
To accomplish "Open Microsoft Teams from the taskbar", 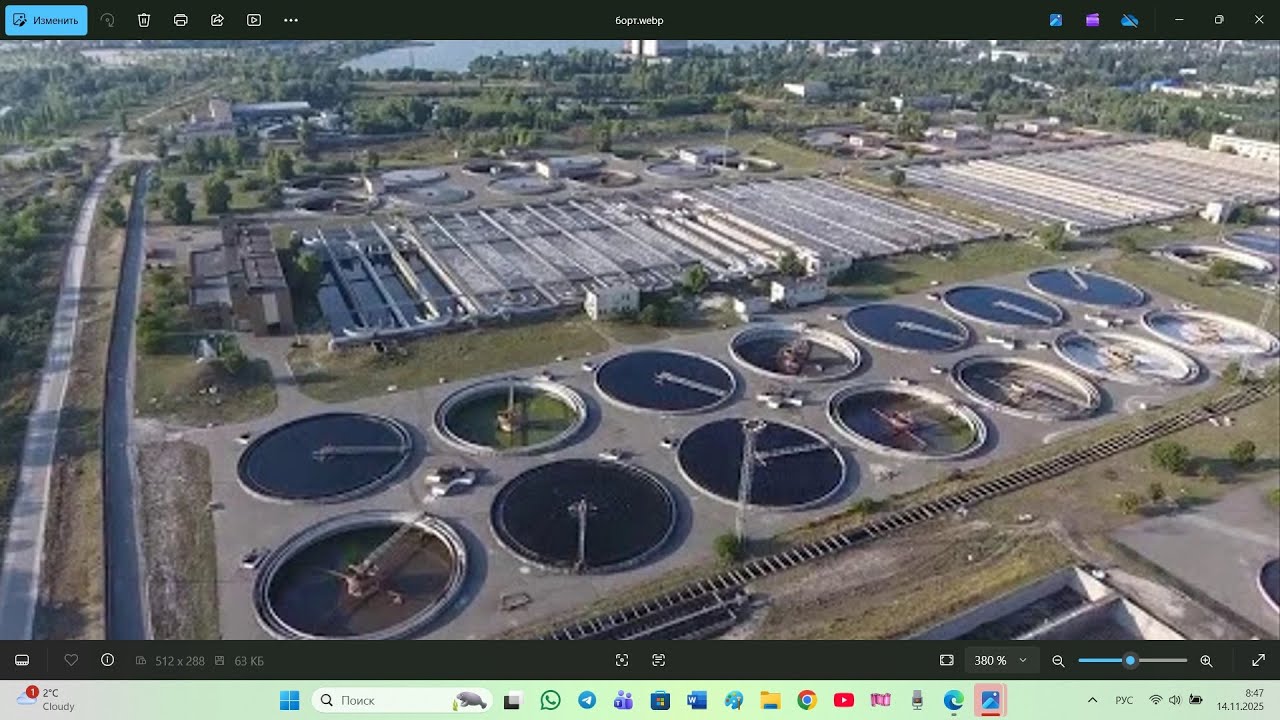I will (624, 700).
